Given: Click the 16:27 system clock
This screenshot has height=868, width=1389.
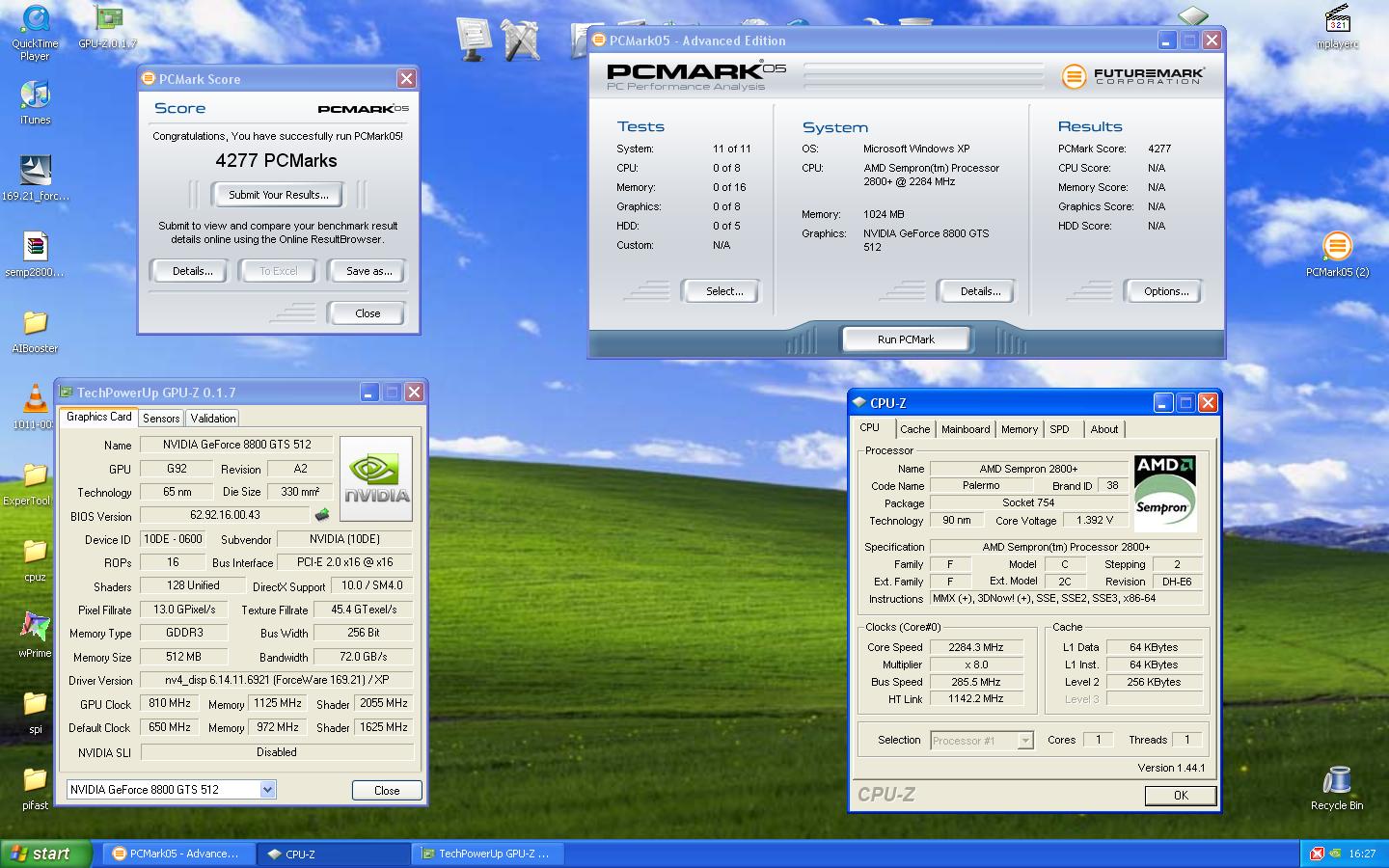Looking at the screenshot, I should point(1362,854).
